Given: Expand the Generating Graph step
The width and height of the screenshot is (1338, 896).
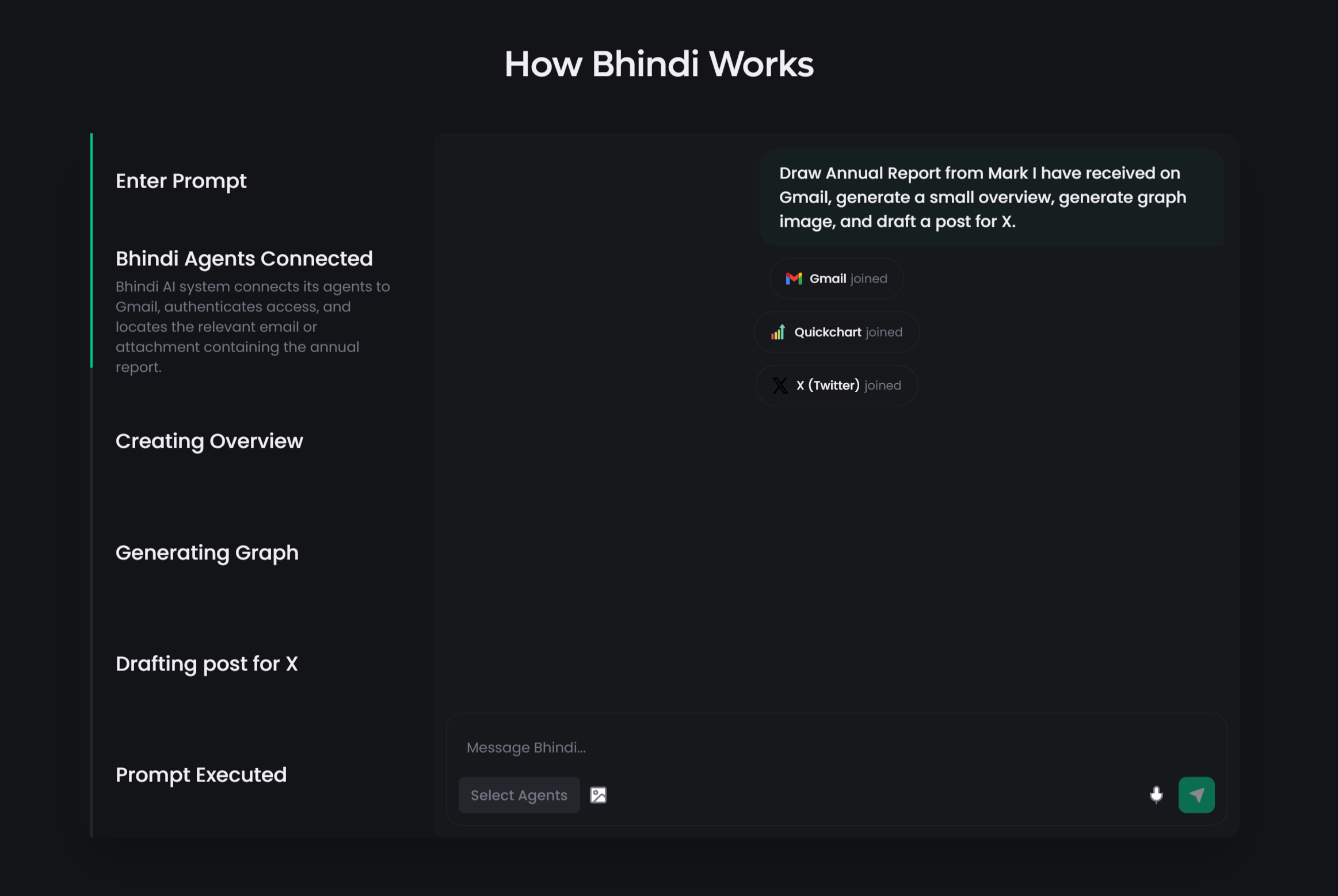Looking at the screenshot, I should point(207,553).
